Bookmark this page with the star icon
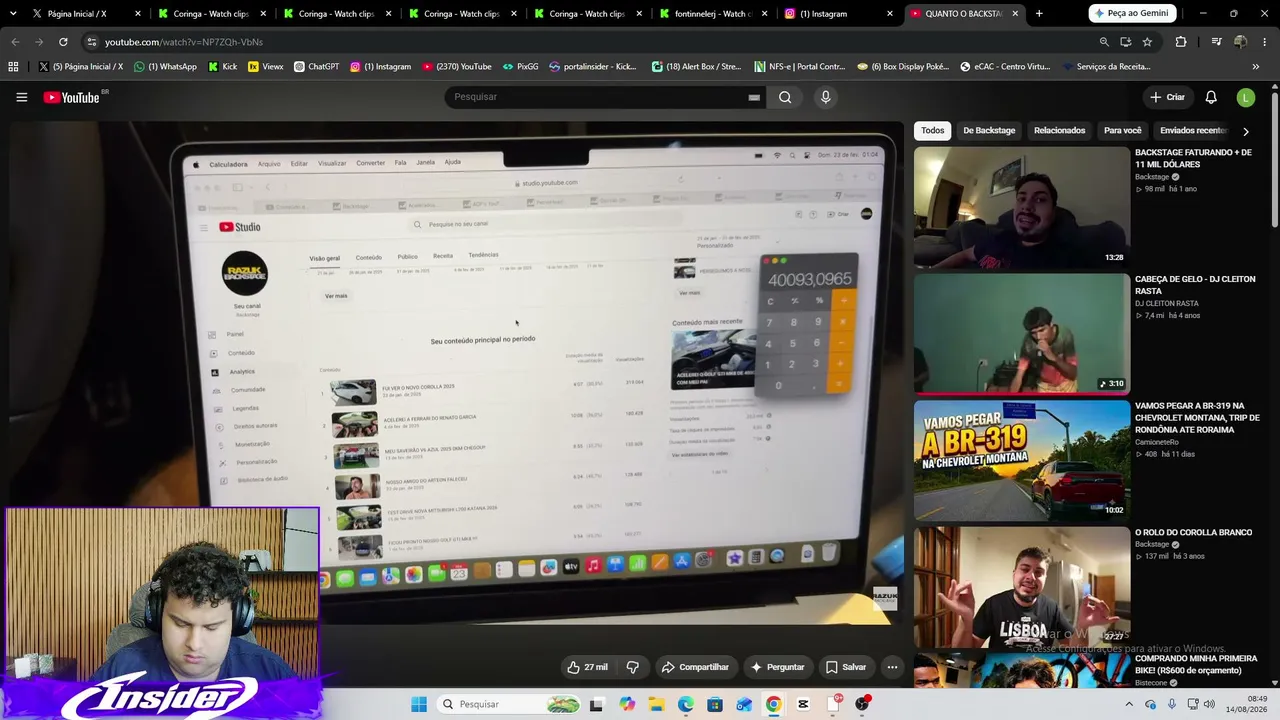 point(1147,42)
